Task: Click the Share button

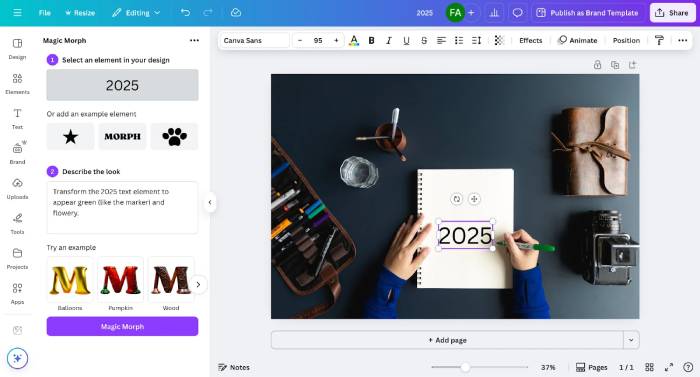Action: (x=672, y=13)
